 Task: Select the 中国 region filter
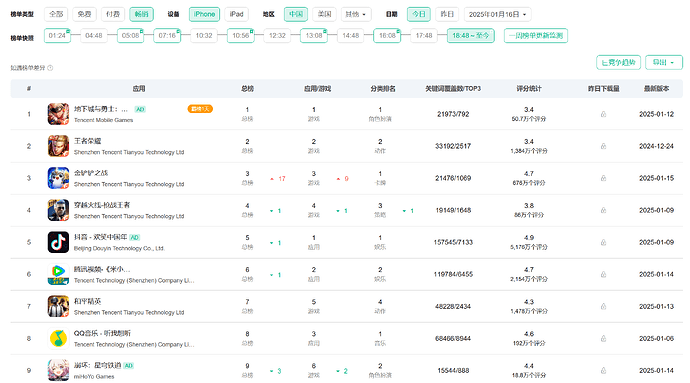pos(296,14)
